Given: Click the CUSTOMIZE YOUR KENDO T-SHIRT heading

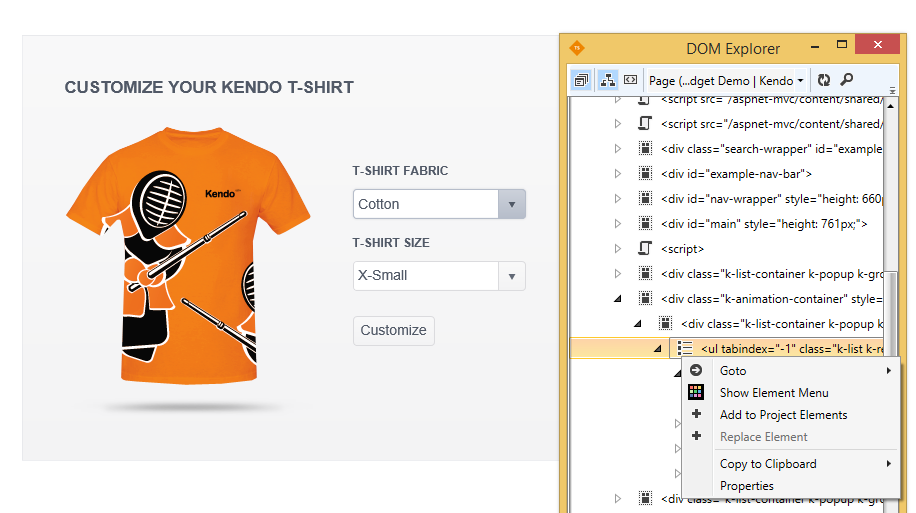Looking at the screenshot, I should 209,87.
